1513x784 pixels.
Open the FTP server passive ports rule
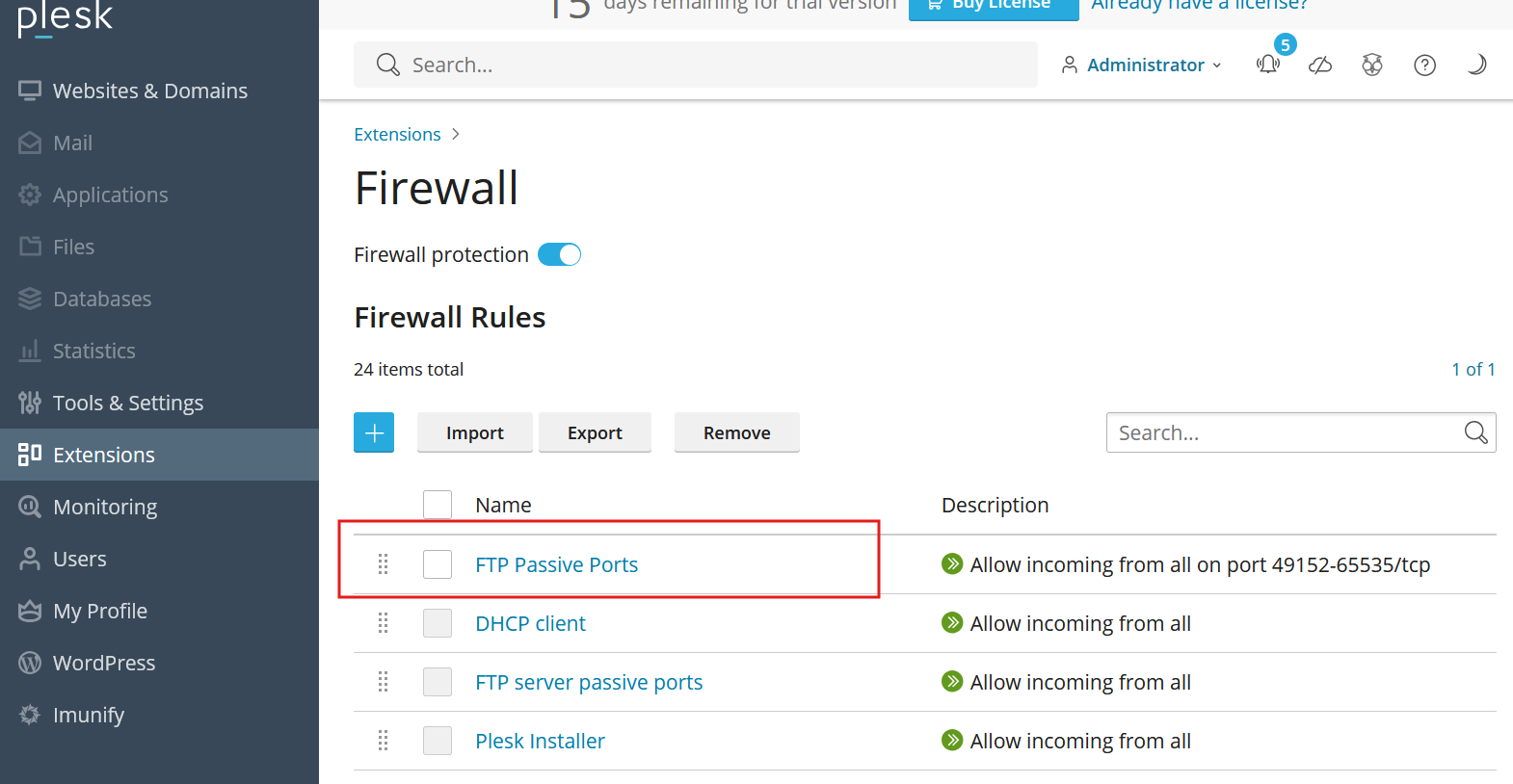pyautogui.click(x=589, y=682)
